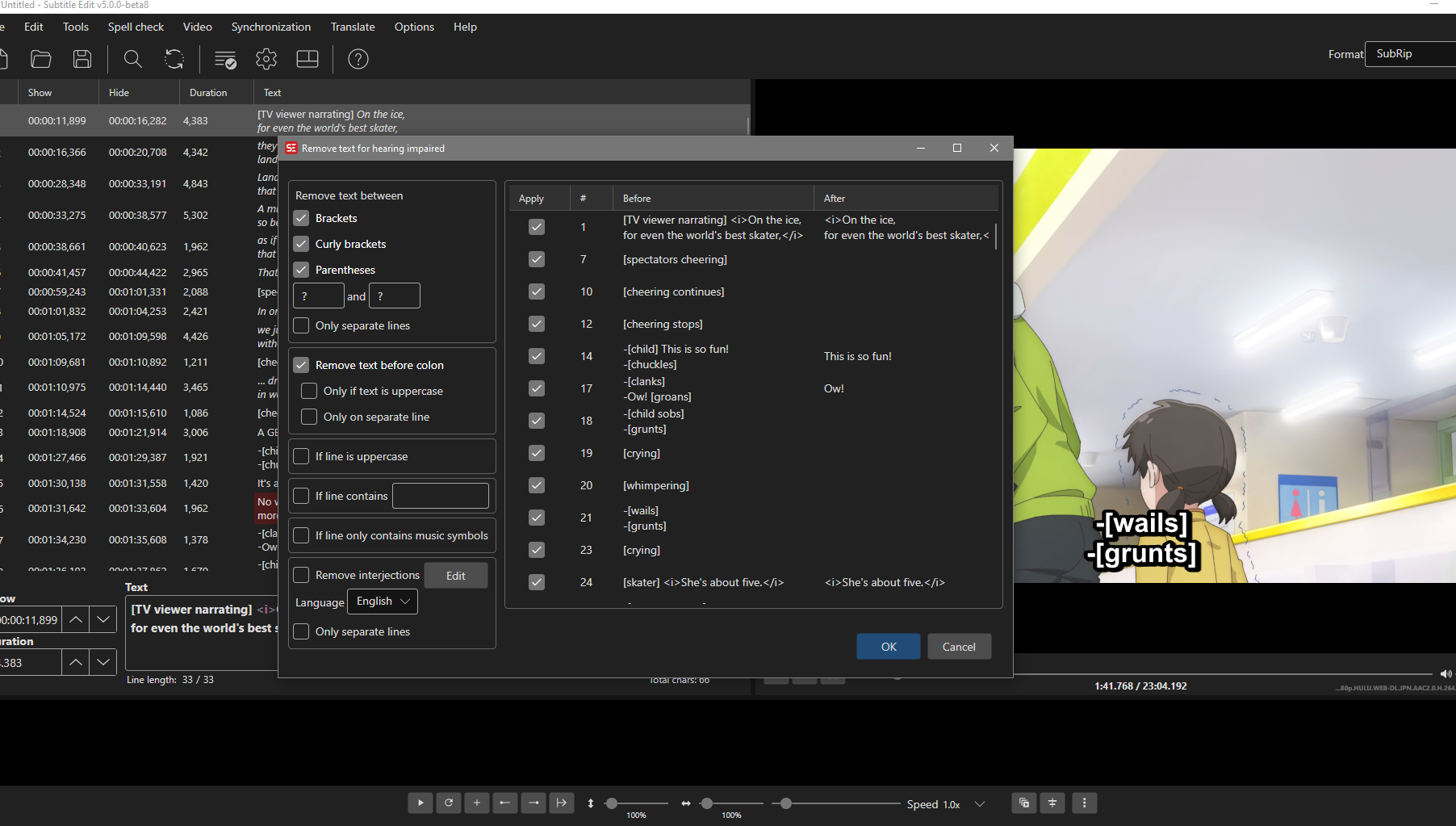
Task: Toggle Remove text before colon
Action: point(301,365)
